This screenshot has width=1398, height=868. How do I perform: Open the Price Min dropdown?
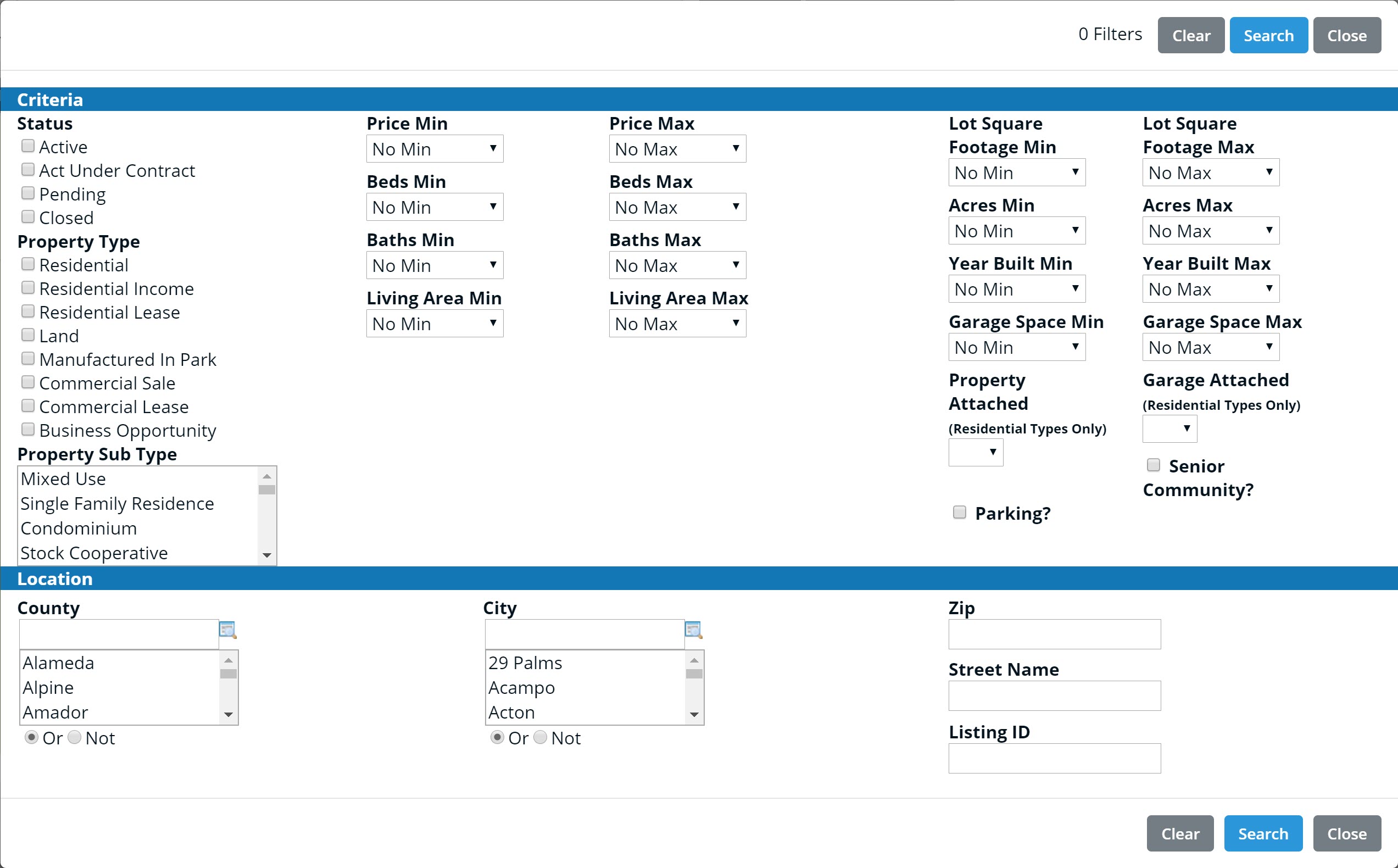[435, 149]
